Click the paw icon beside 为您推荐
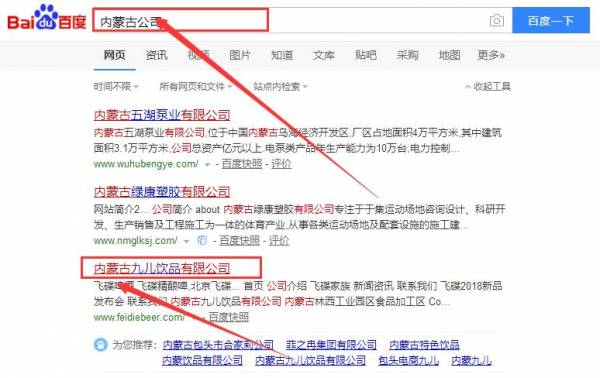 100,345
